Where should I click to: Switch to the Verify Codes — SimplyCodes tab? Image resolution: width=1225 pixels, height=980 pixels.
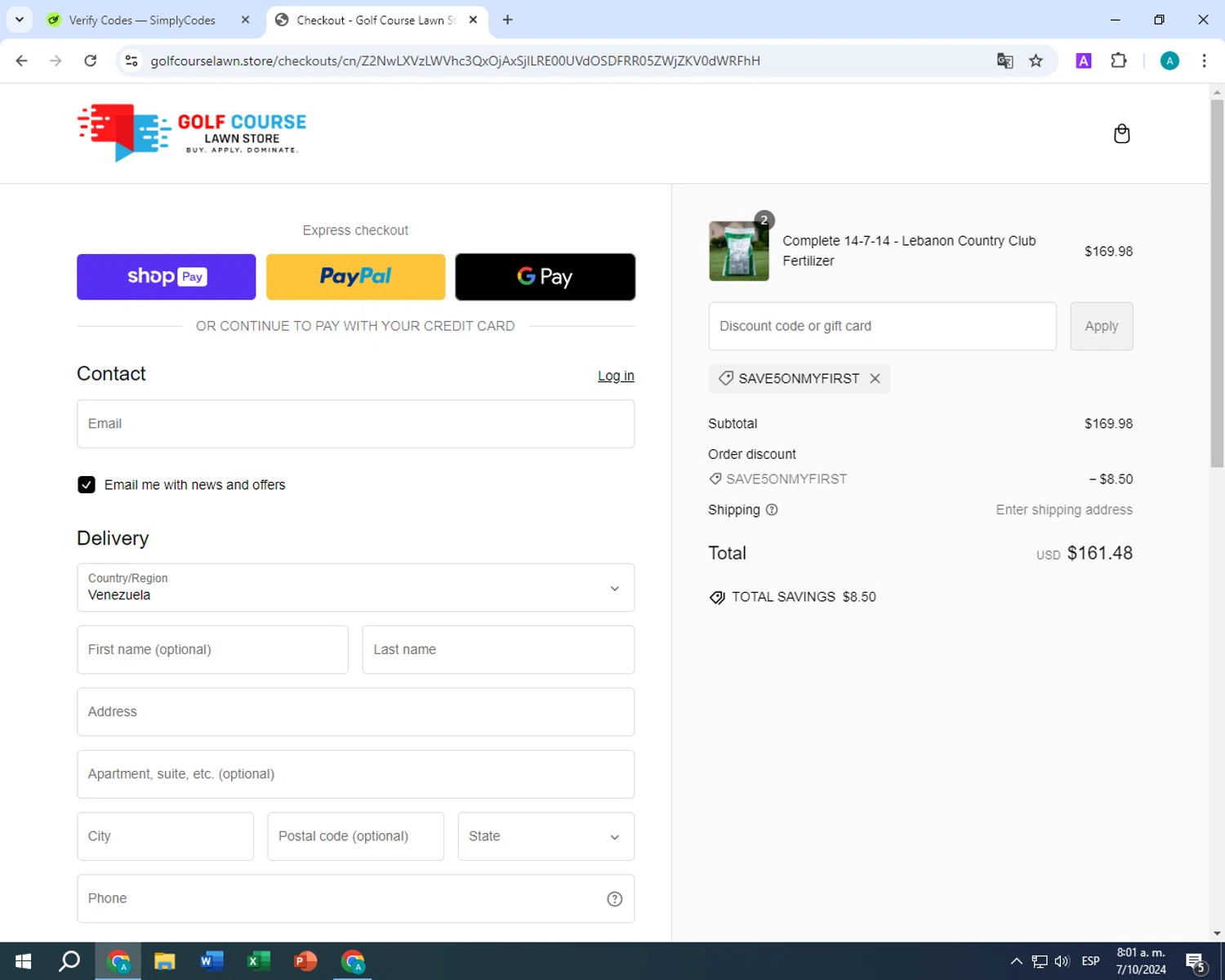click(x=142, y=20)
